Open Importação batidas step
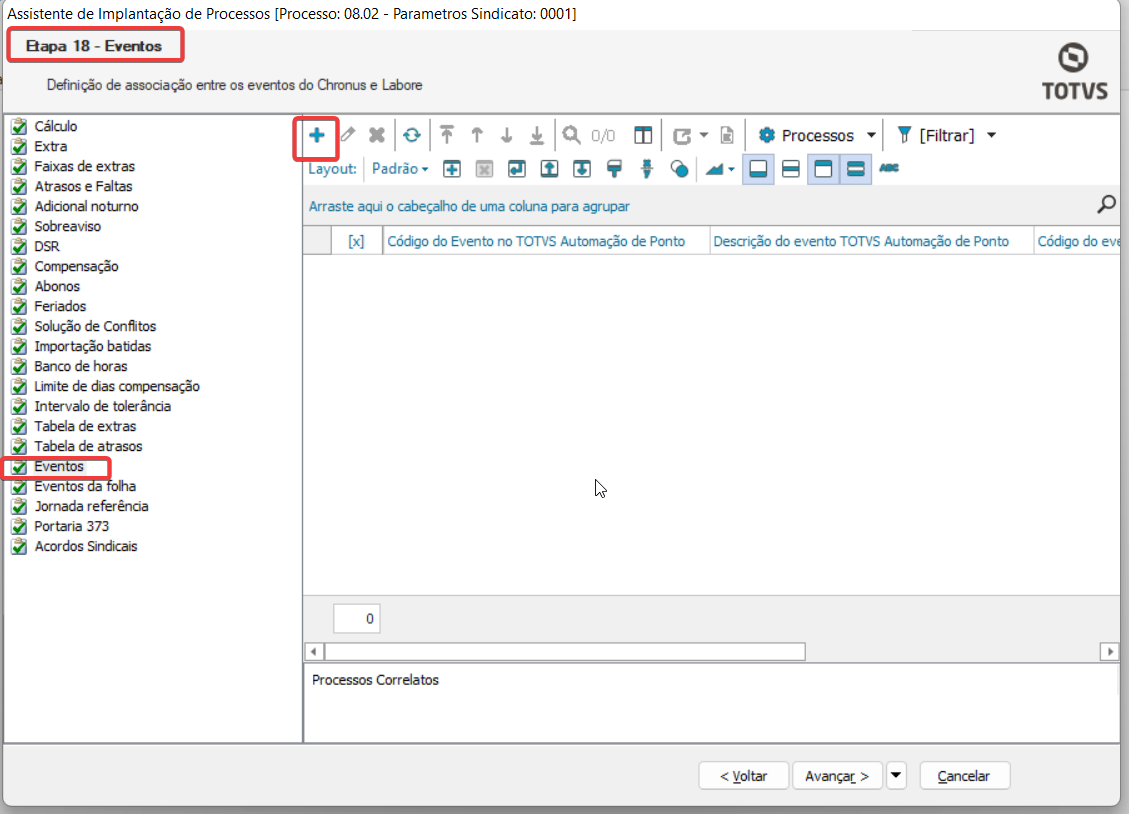Screen dimensions: 1129x814 pyautogui.click(x=93, y=346)
